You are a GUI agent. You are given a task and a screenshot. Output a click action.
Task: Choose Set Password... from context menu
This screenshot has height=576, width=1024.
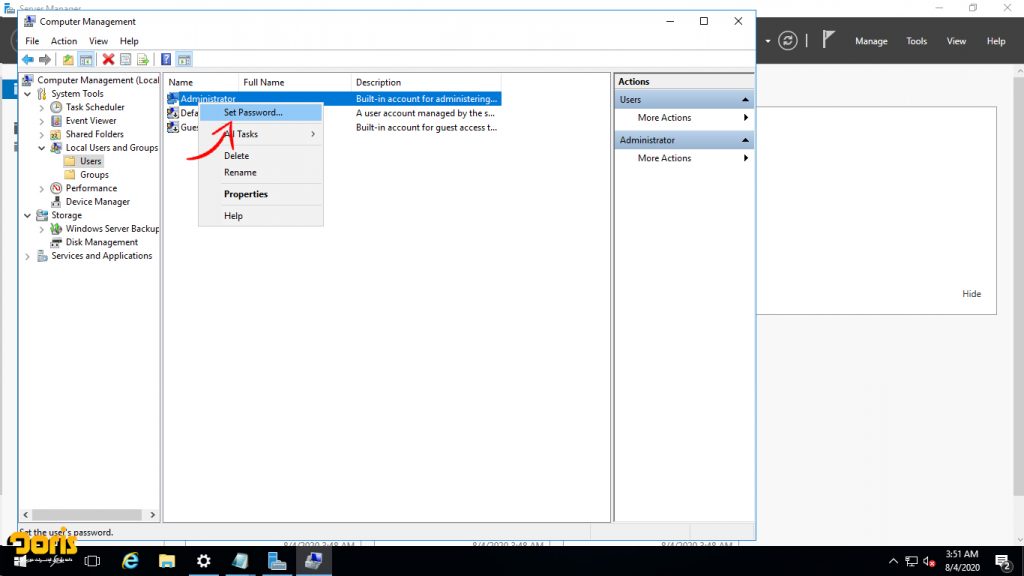261,112
